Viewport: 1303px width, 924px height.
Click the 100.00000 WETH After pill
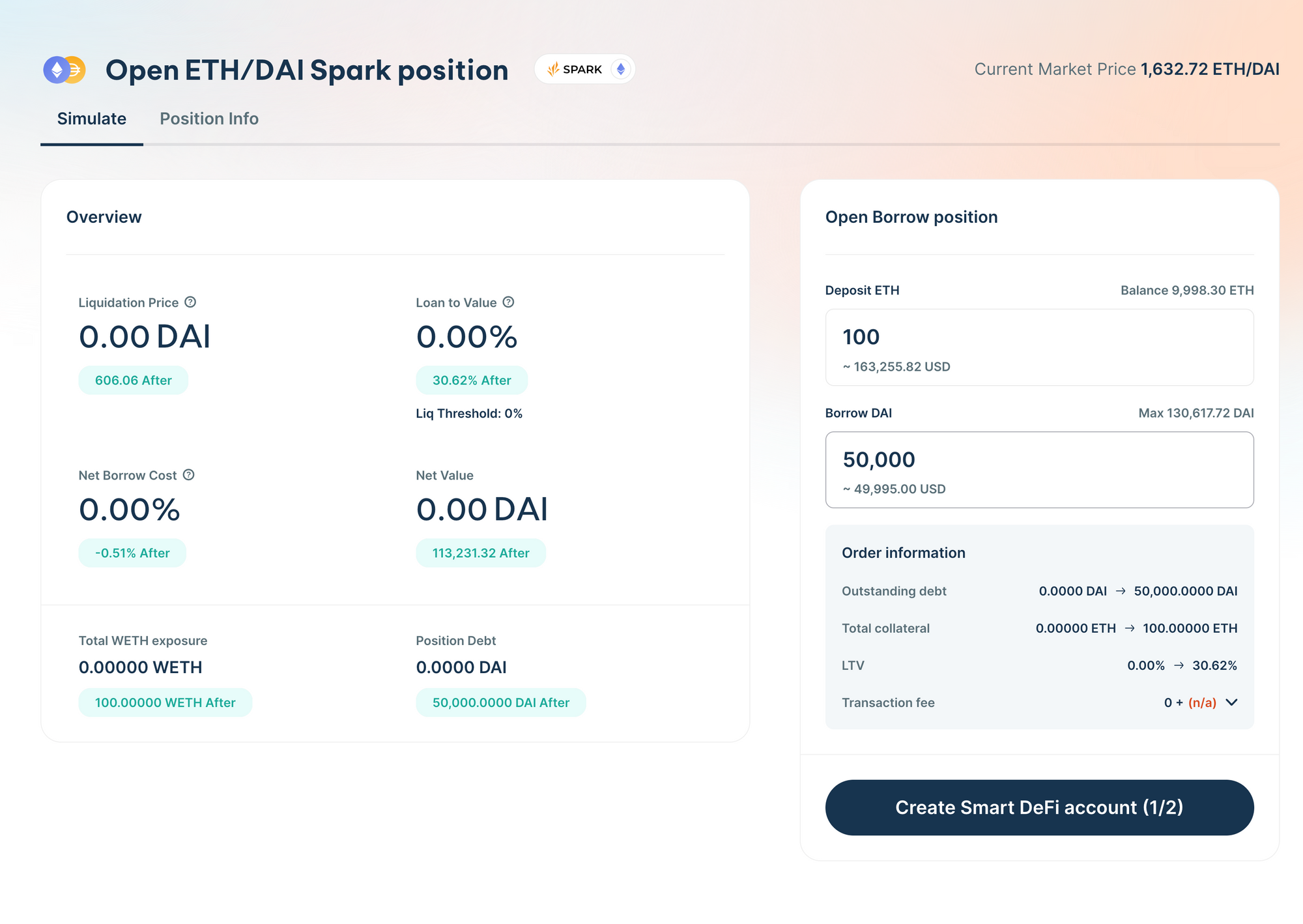(165, 703)
